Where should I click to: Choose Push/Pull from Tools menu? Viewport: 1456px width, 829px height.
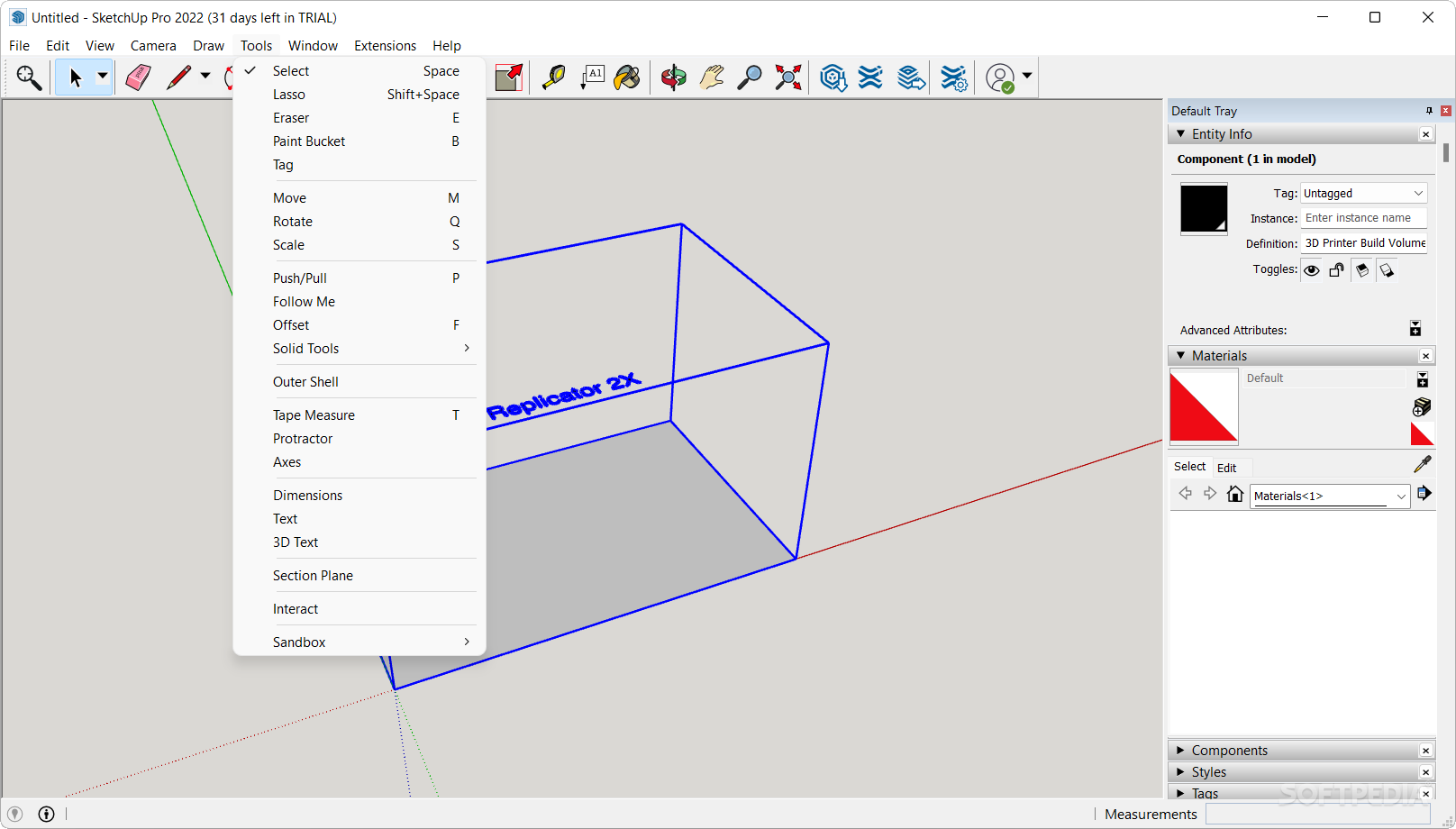click(x=359, y=278)
